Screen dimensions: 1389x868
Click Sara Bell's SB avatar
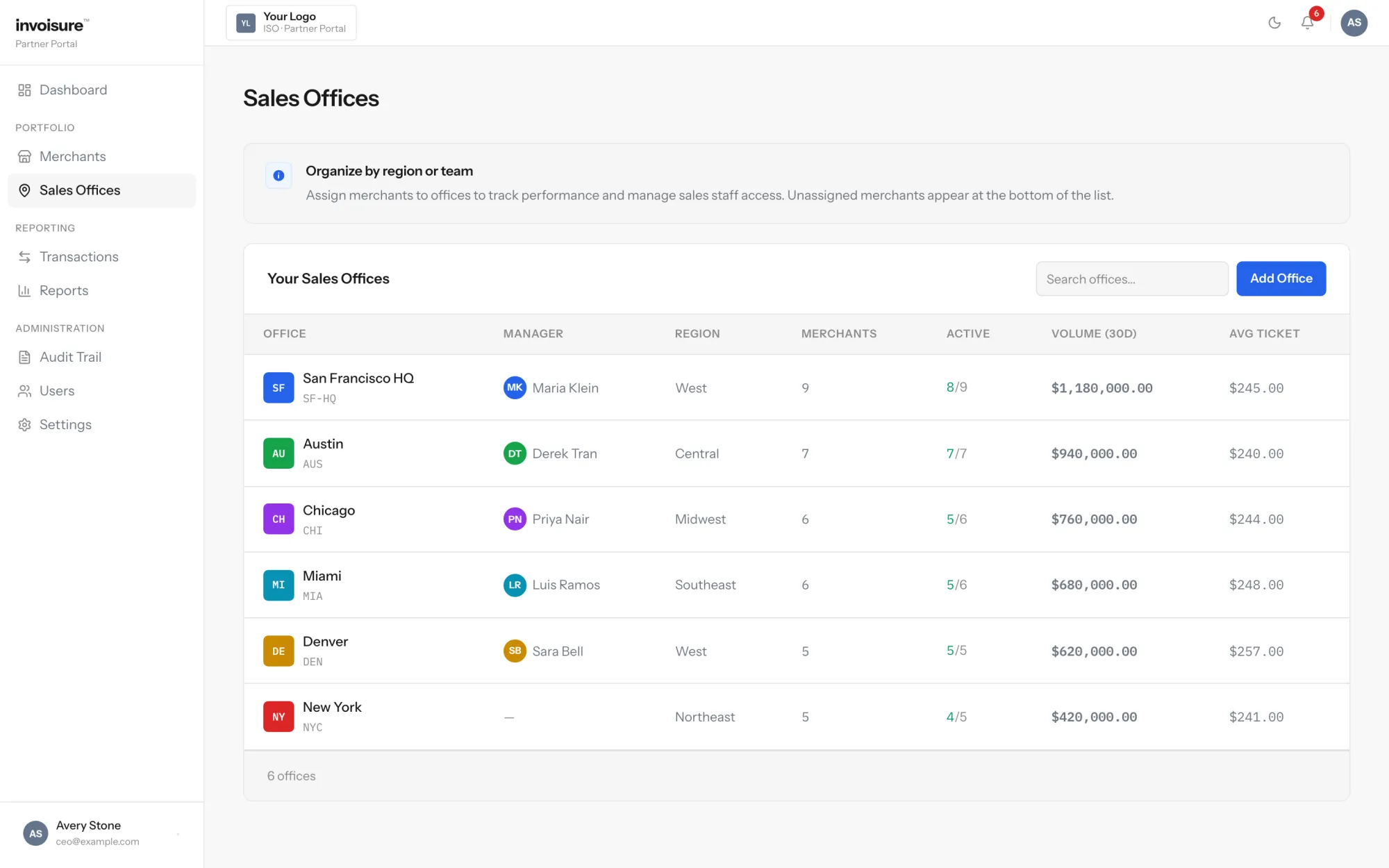(515, 651)
